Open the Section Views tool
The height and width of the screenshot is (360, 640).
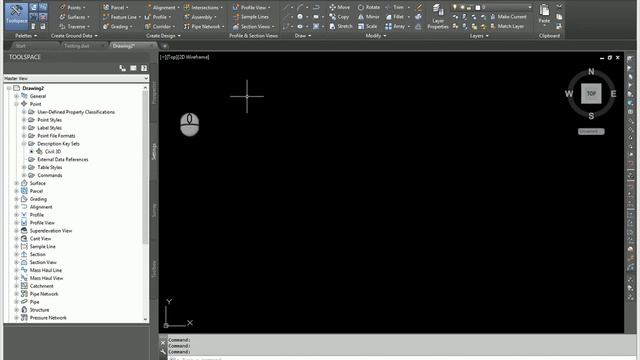tap(253, 27)
